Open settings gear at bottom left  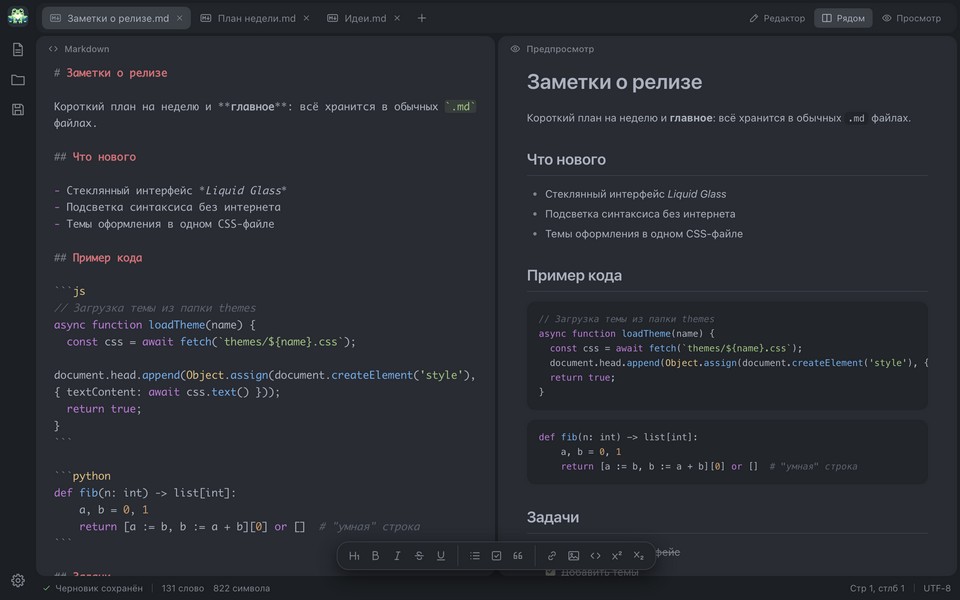click(18, 580)
